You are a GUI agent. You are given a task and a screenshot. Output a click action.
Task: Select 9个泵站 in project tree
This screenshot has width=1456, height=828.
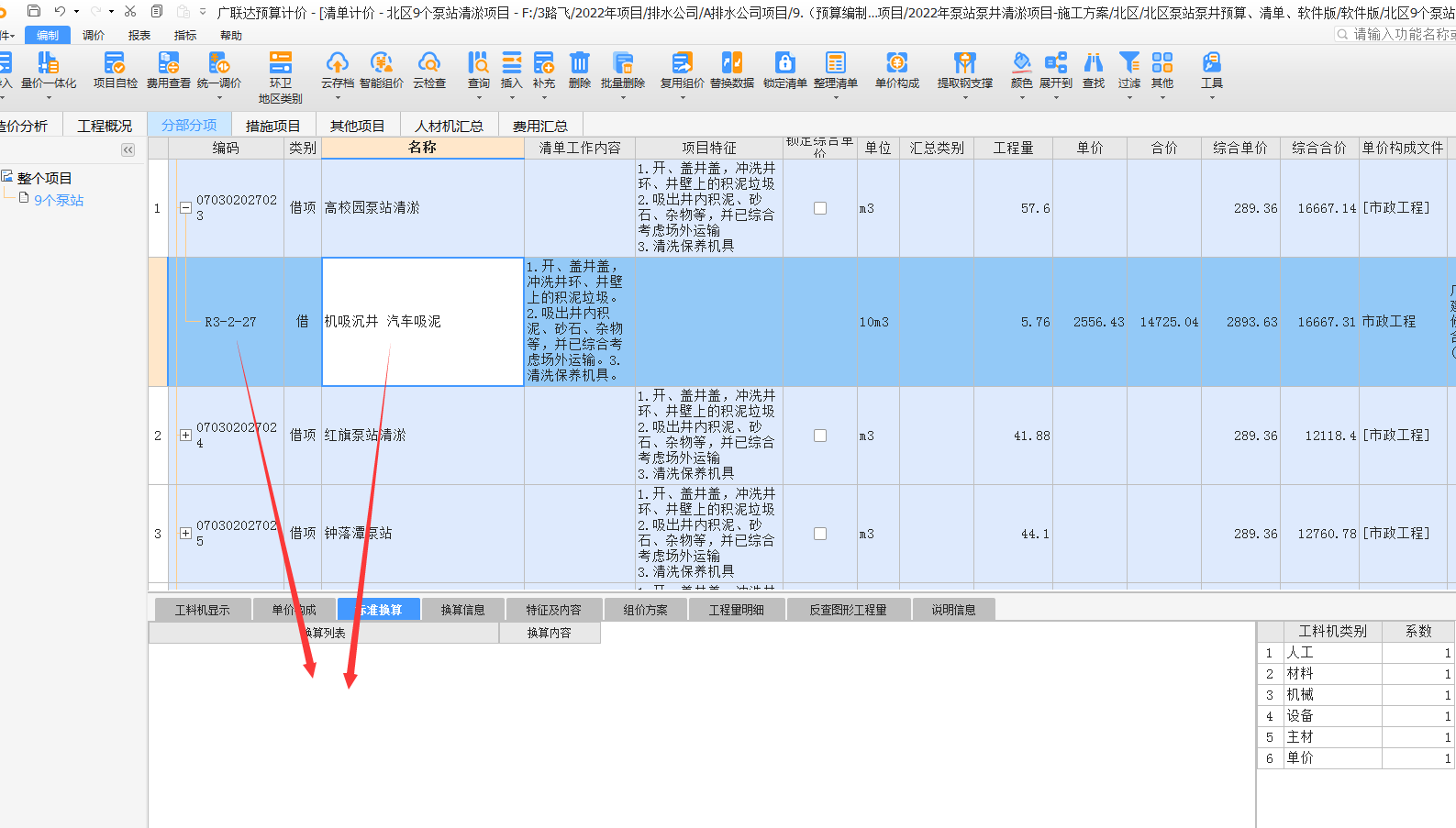click(59, 200)
